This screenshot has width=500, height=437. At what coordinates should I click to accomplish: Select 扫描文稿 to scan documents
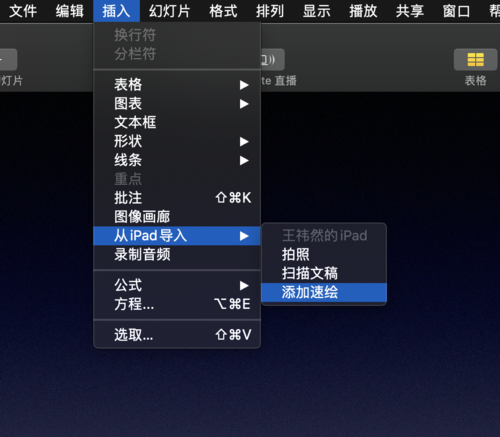coord(324,273)
